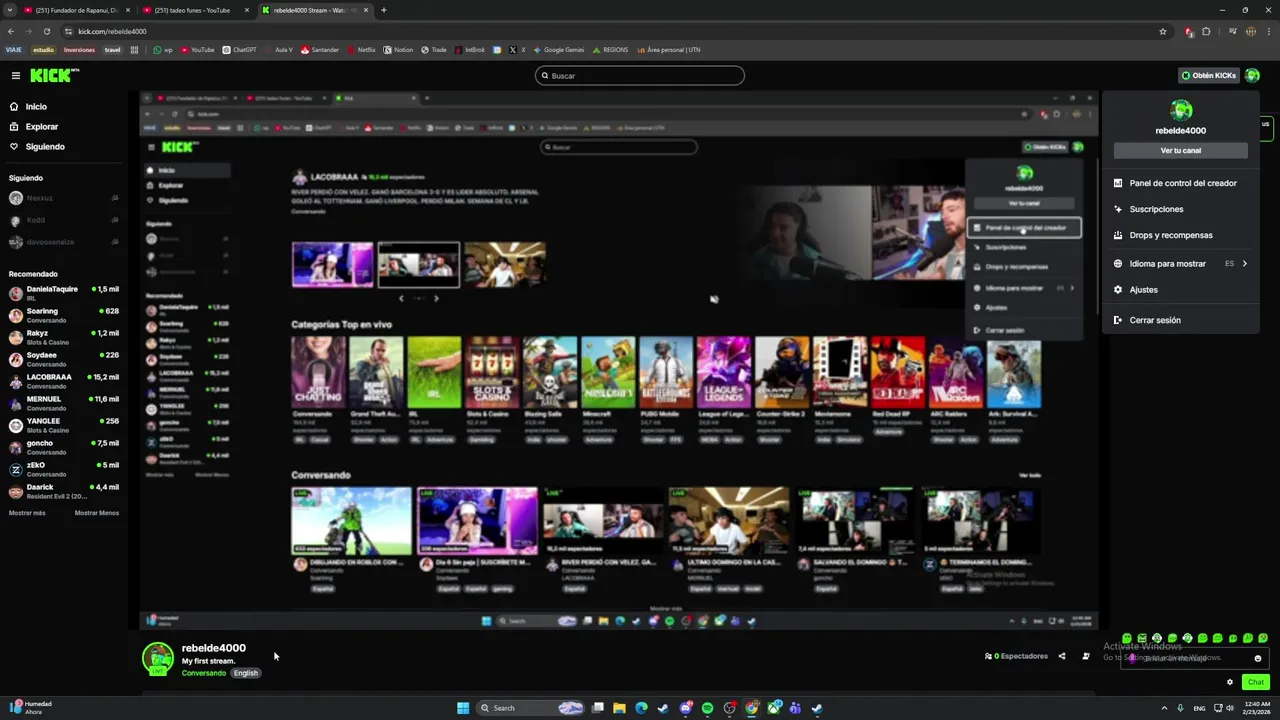Click the English language tag
The width and height of the screenshot is (1280, 720).
[246, 673]
